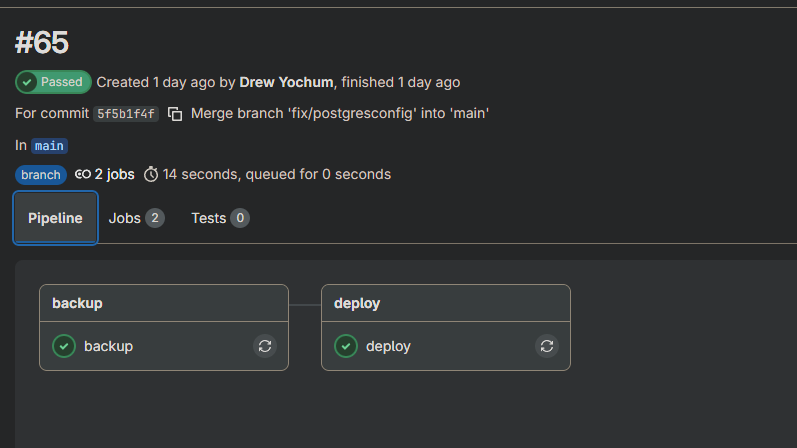Switch to the Pipeline tab
Screen dimensions: 797x448
[x=55, y=218]
